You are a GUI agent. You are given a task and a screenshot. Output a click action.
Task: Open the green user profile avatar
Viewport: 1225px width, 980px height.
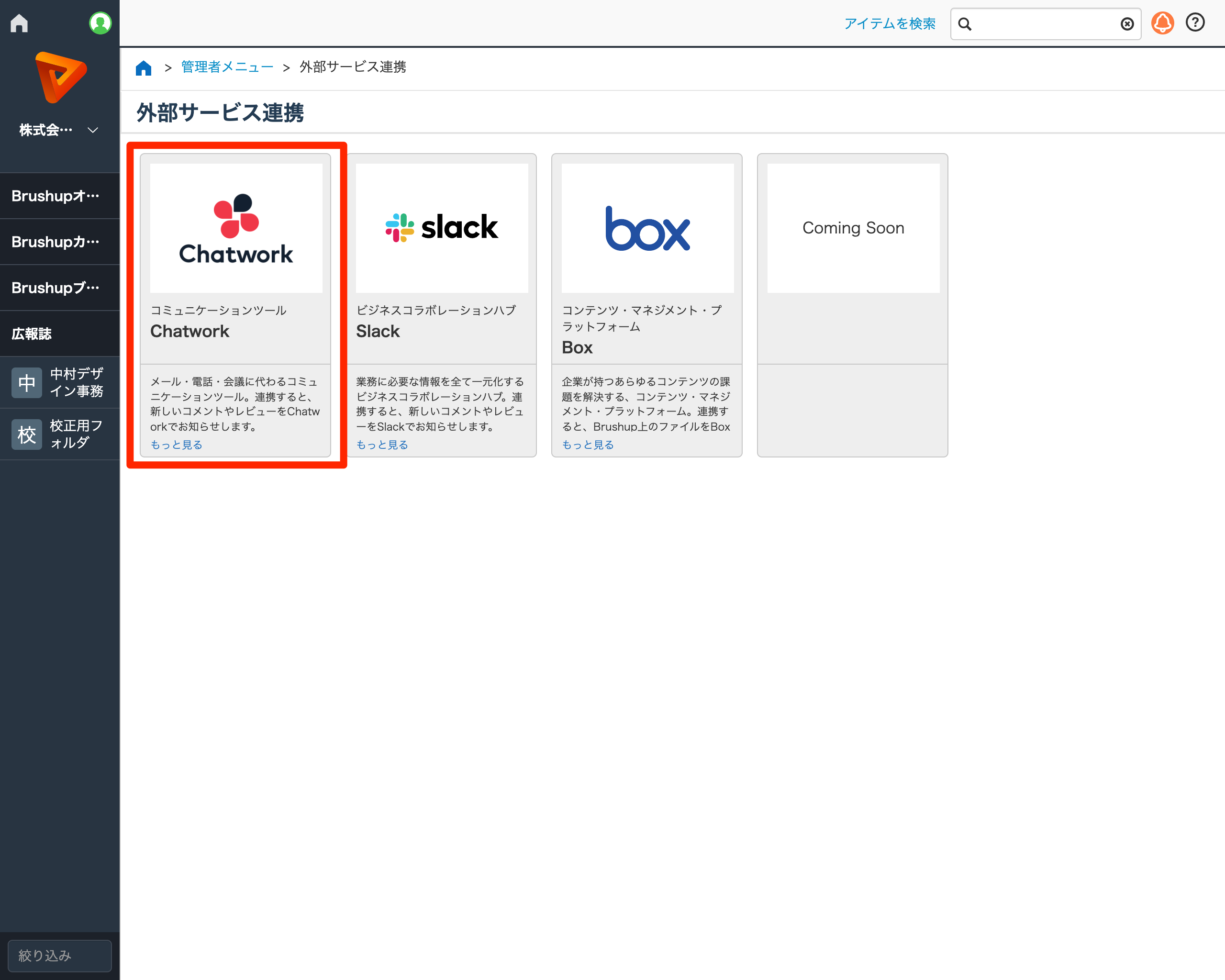(100, 23)
